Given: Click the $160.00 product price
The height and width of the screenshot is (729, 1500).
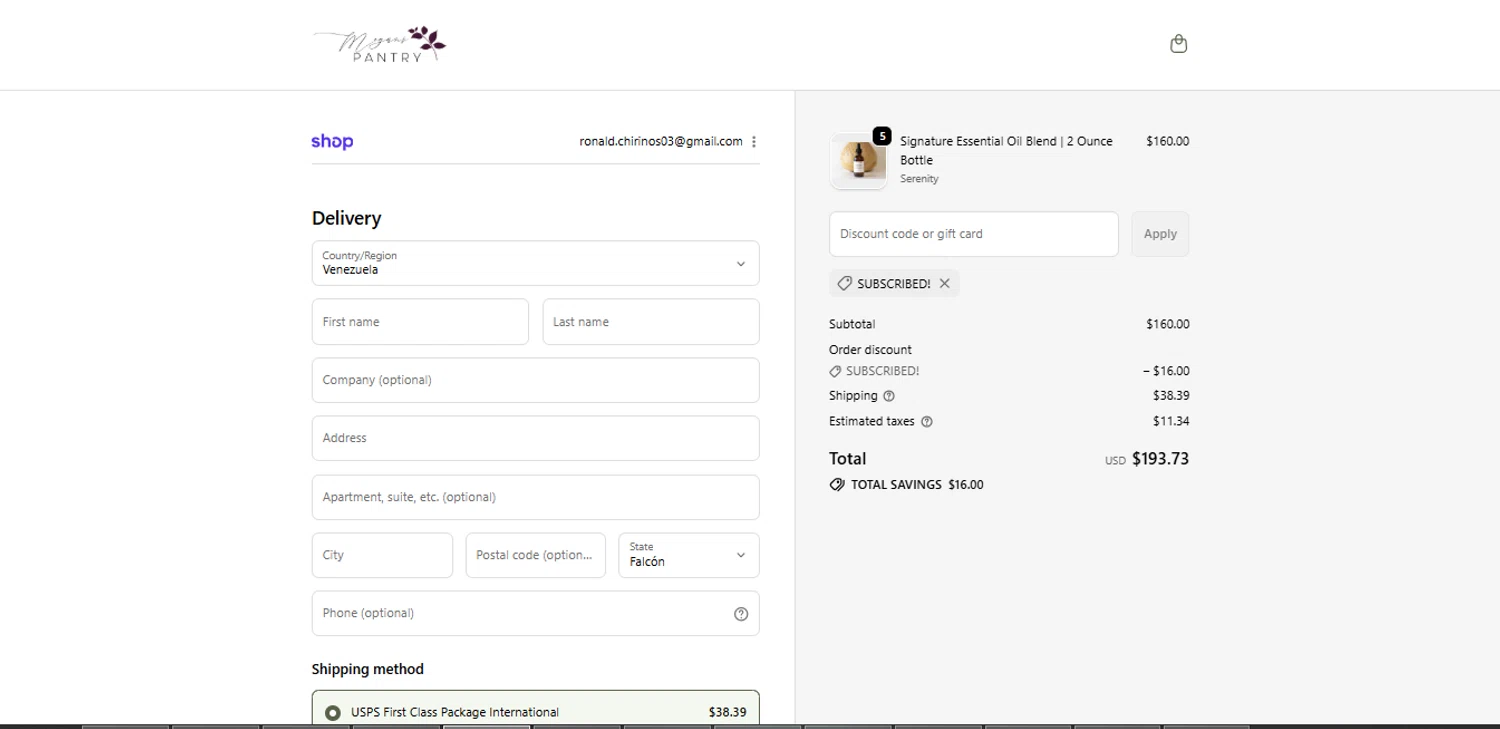Looking at the screenshot, I should tap(1168, 142).
